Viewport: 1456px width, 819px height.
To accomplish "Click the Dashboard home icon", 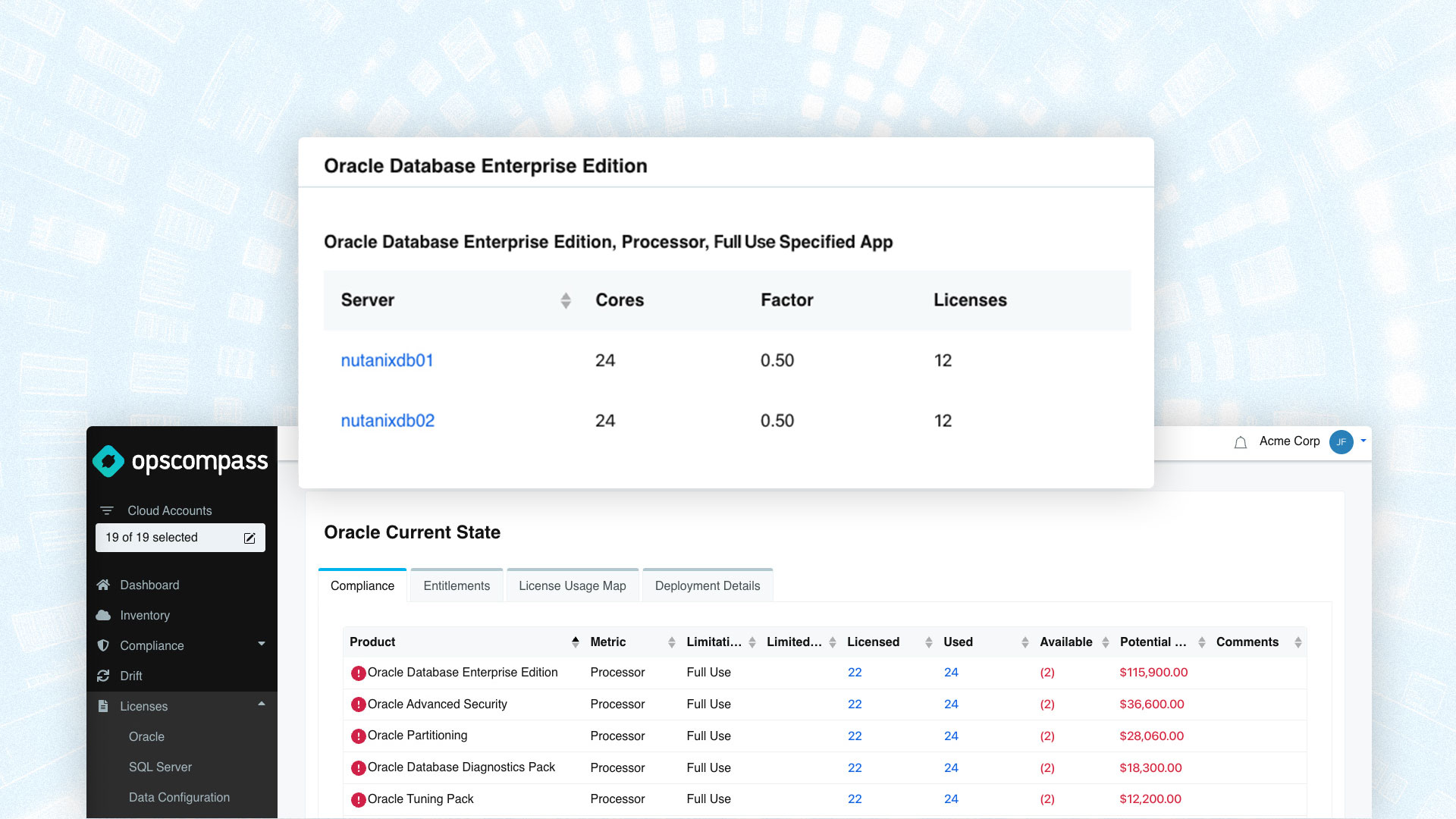I will tap(104, 585).
